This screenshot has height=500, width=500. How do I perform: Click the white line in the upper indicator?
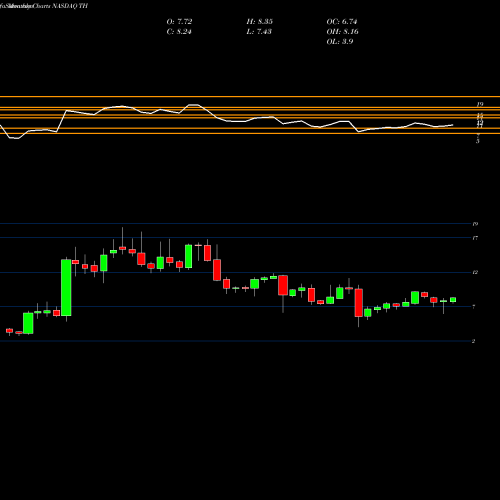tap(227, 120)
